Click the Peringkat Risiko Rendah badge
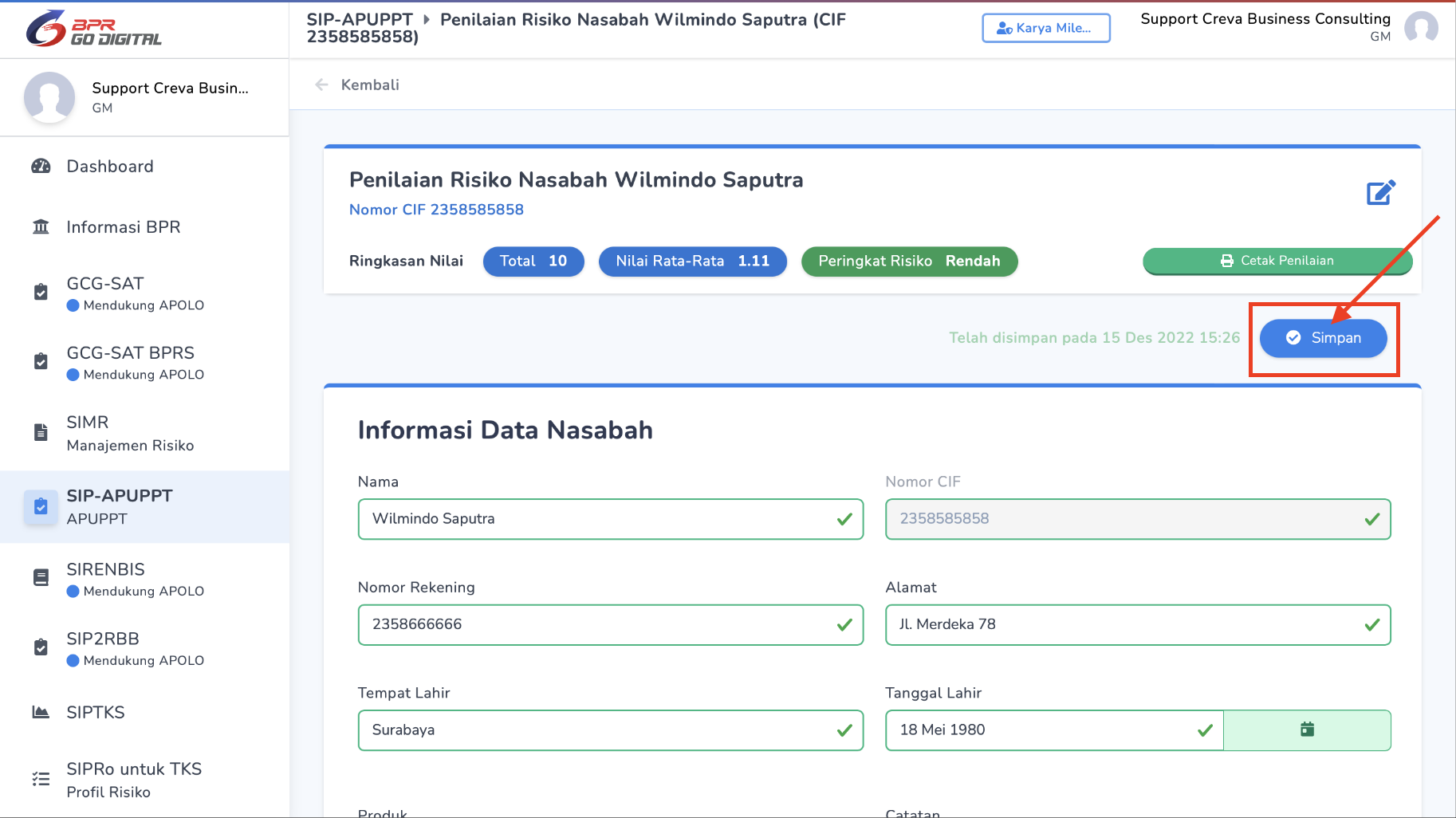This screenshot has height=818, width=1456. (x=909, y=262)
